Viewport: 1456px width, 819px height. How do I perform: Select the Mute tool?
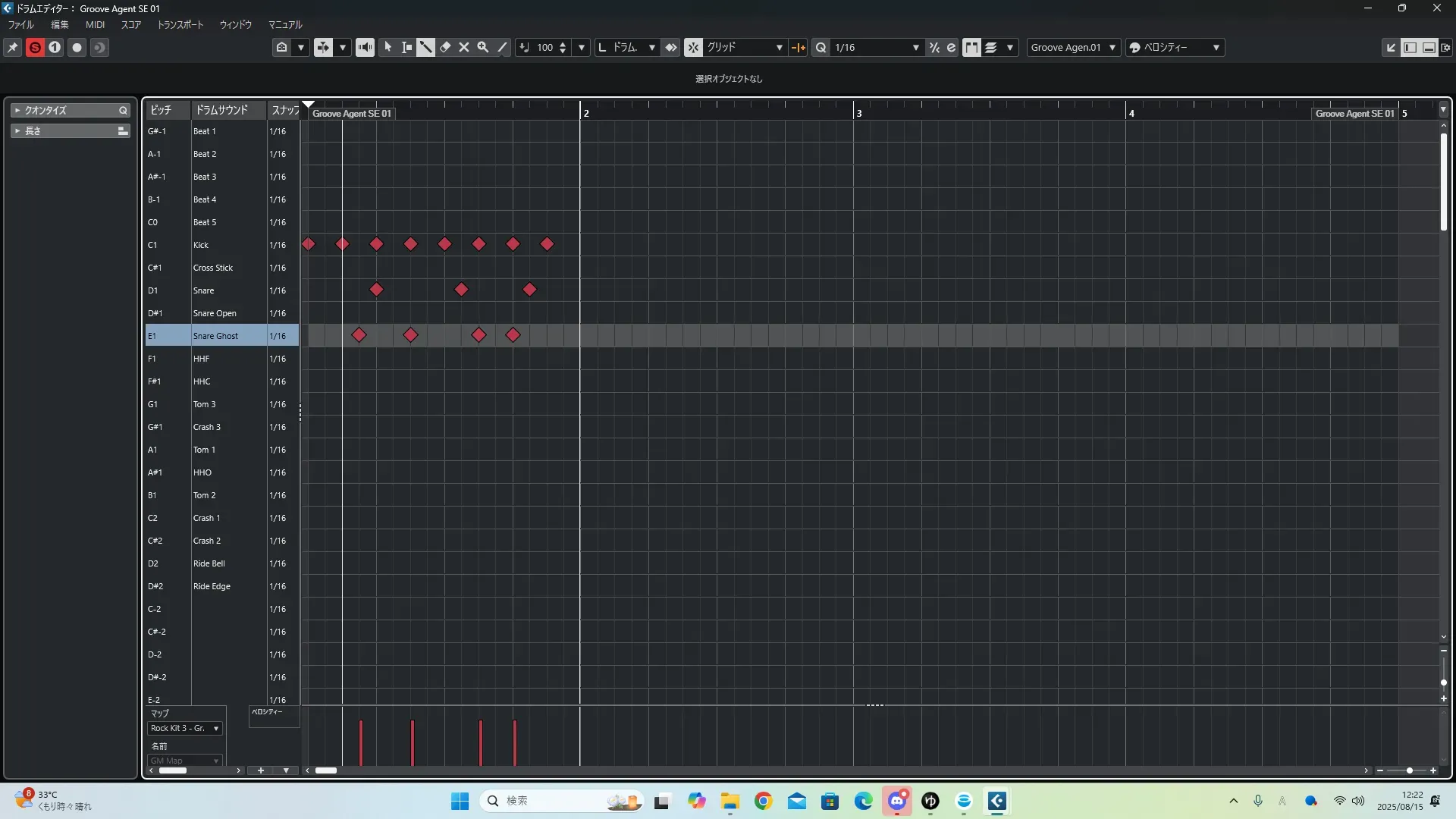pyautogui.click(x=464, y=47)
